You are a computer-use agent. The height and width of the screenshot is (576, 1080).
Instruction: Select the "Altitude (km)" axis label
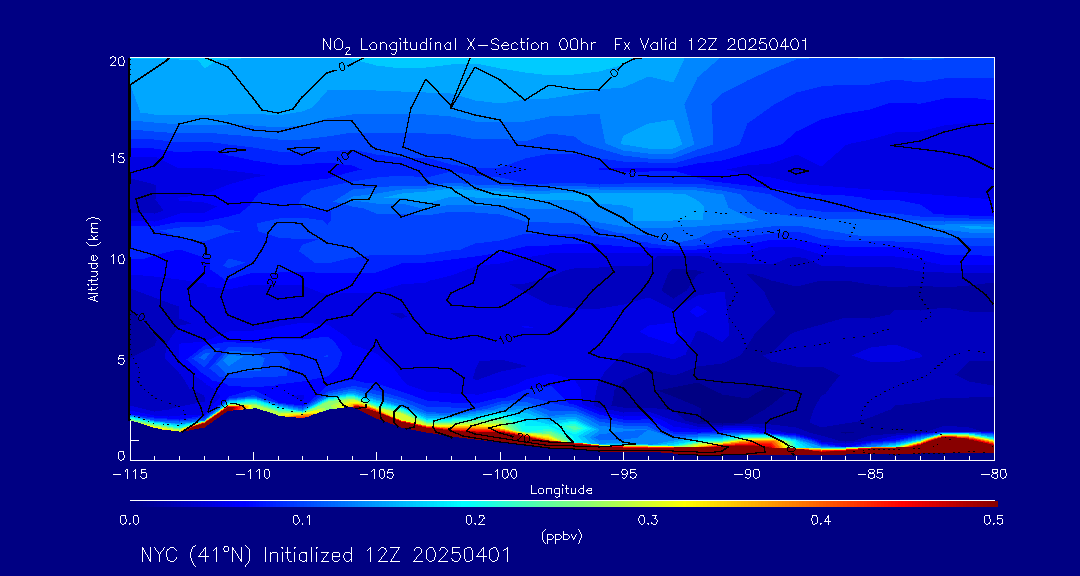[94, 259]
